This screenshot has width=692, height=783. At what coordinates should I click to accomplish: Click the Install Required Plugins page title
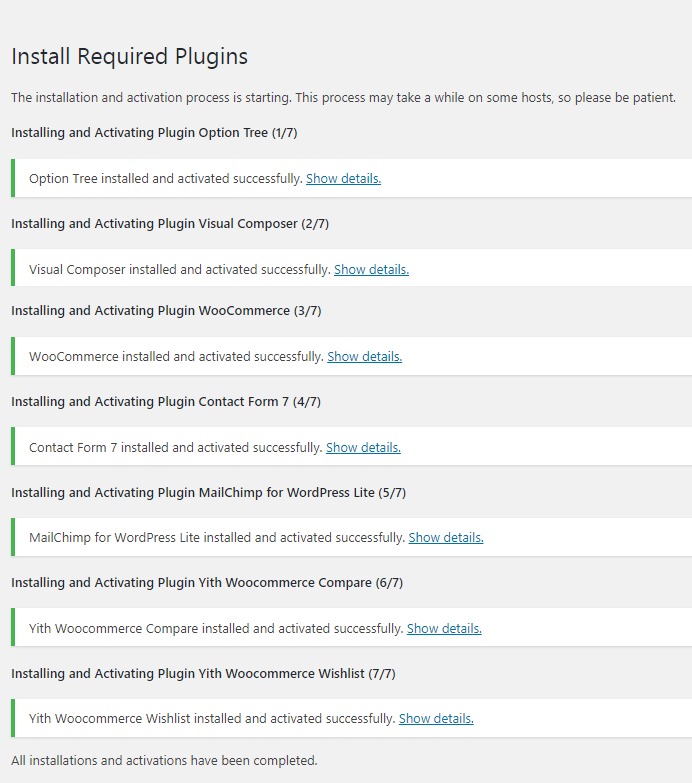tap(129, 56)
